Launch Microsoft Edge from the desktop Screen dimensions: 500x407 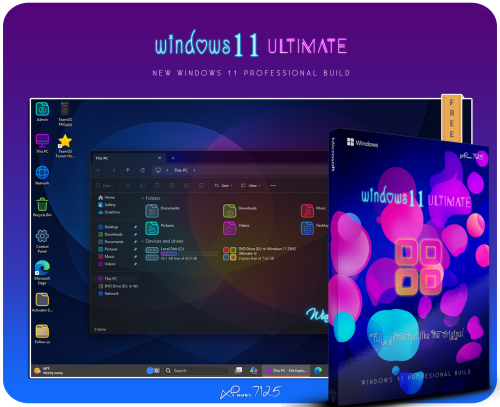coord(42,273)
